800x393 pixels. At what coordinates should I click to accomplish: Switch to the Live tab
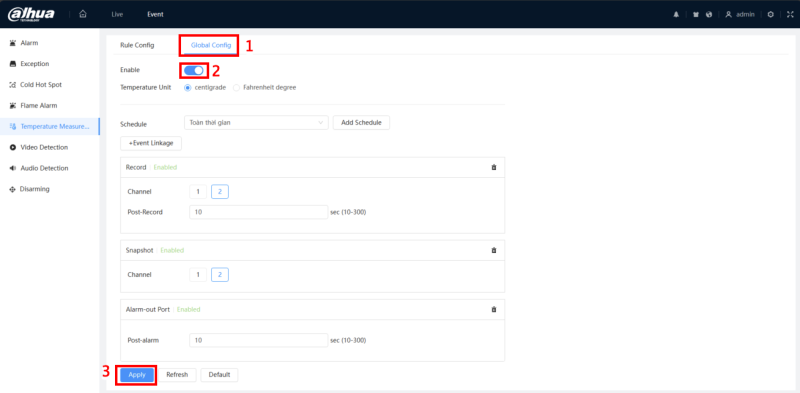117,14
